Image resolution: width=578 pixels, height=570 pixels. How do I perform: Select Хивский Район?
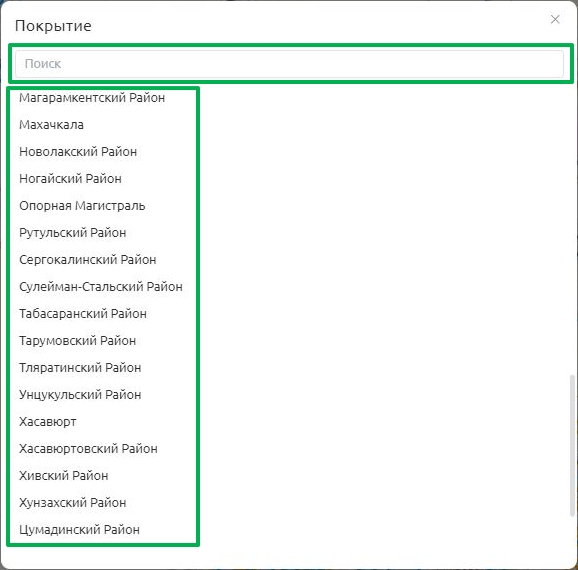point(64,475)
